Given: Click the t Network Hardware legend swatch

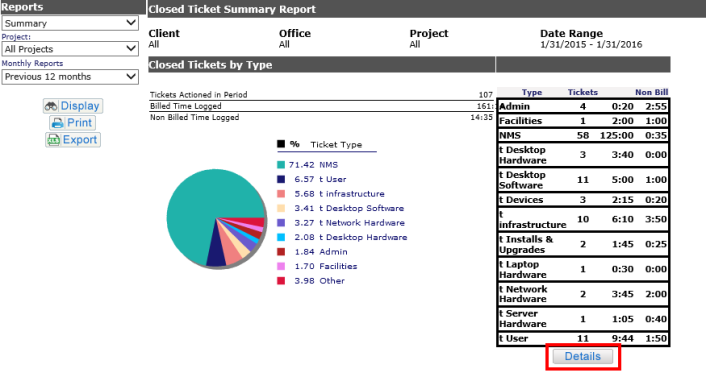Looking at the screenshot, I should pos(281,223).
